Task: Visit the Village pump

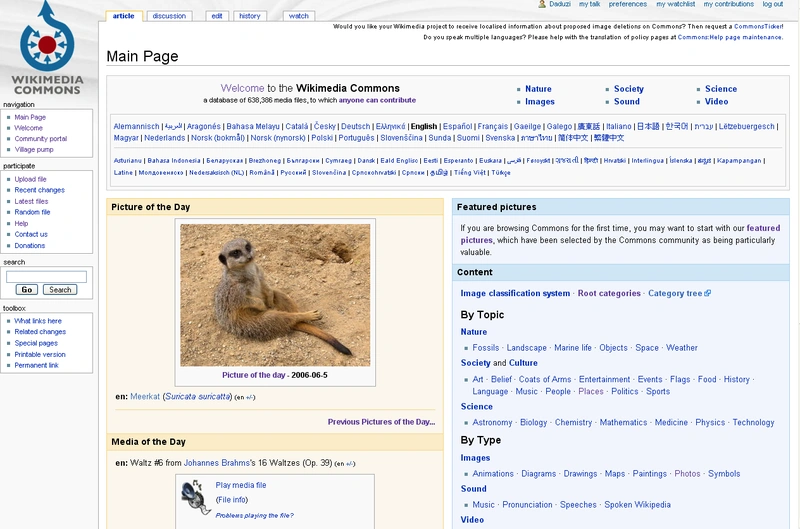Action: tap(34, 149)
